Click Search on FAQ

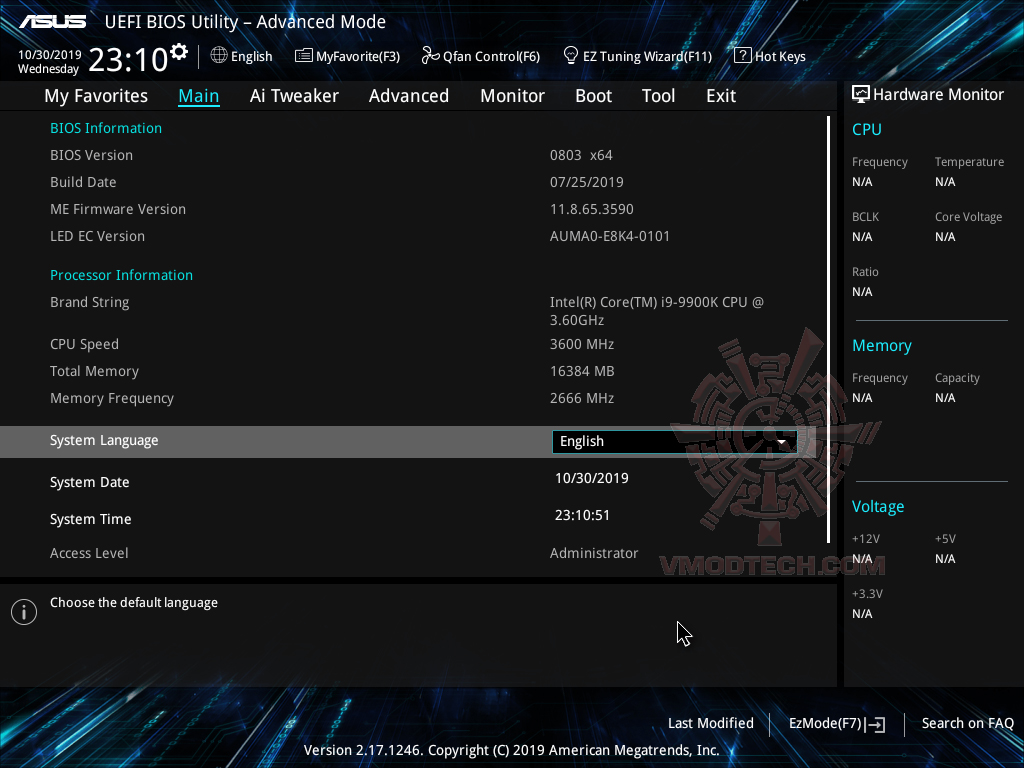point(967,723)
